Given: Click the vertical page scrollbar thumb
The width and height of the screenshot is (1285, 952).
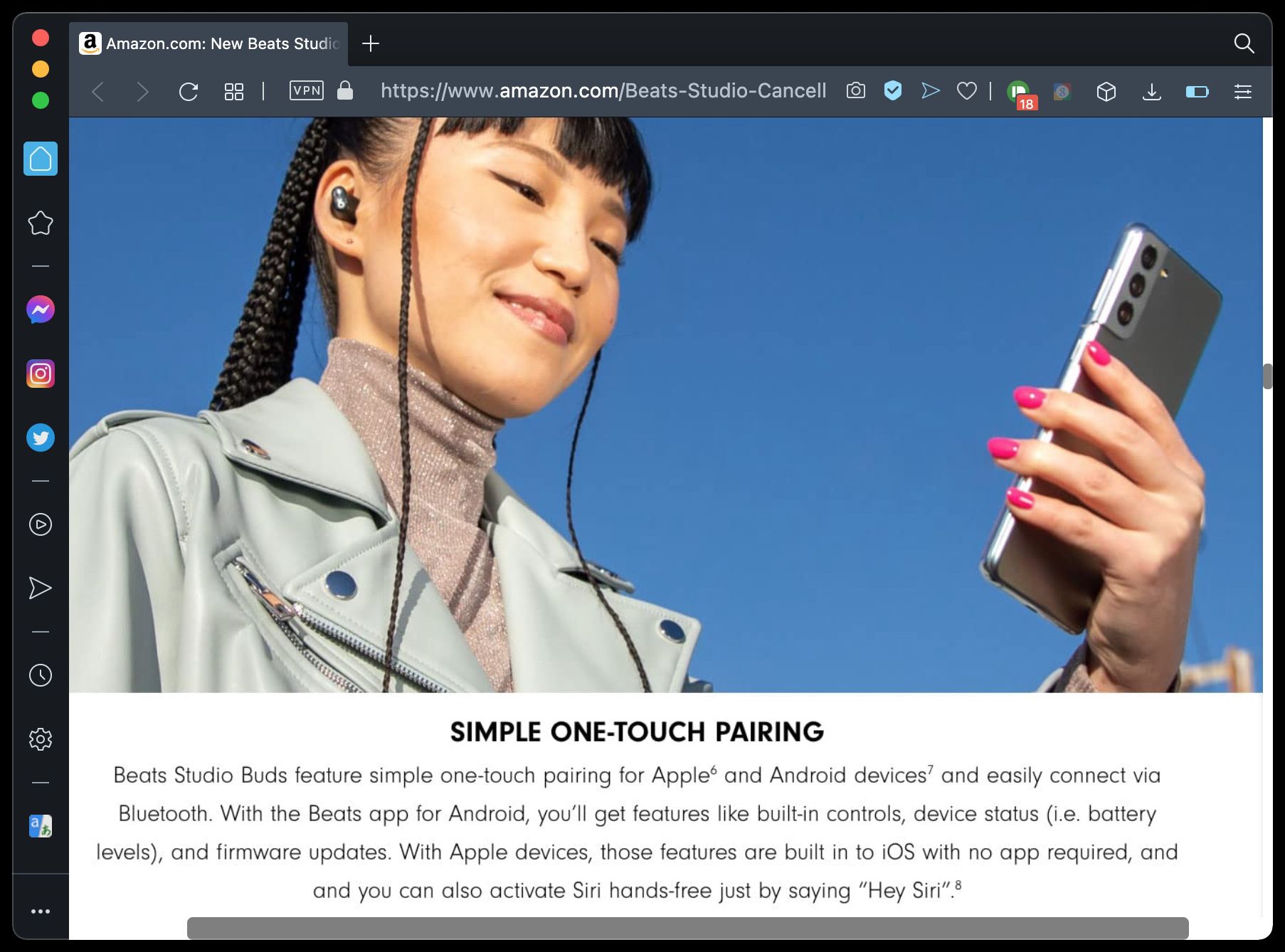Looking at the screenshot, I should pos(1267,376).
